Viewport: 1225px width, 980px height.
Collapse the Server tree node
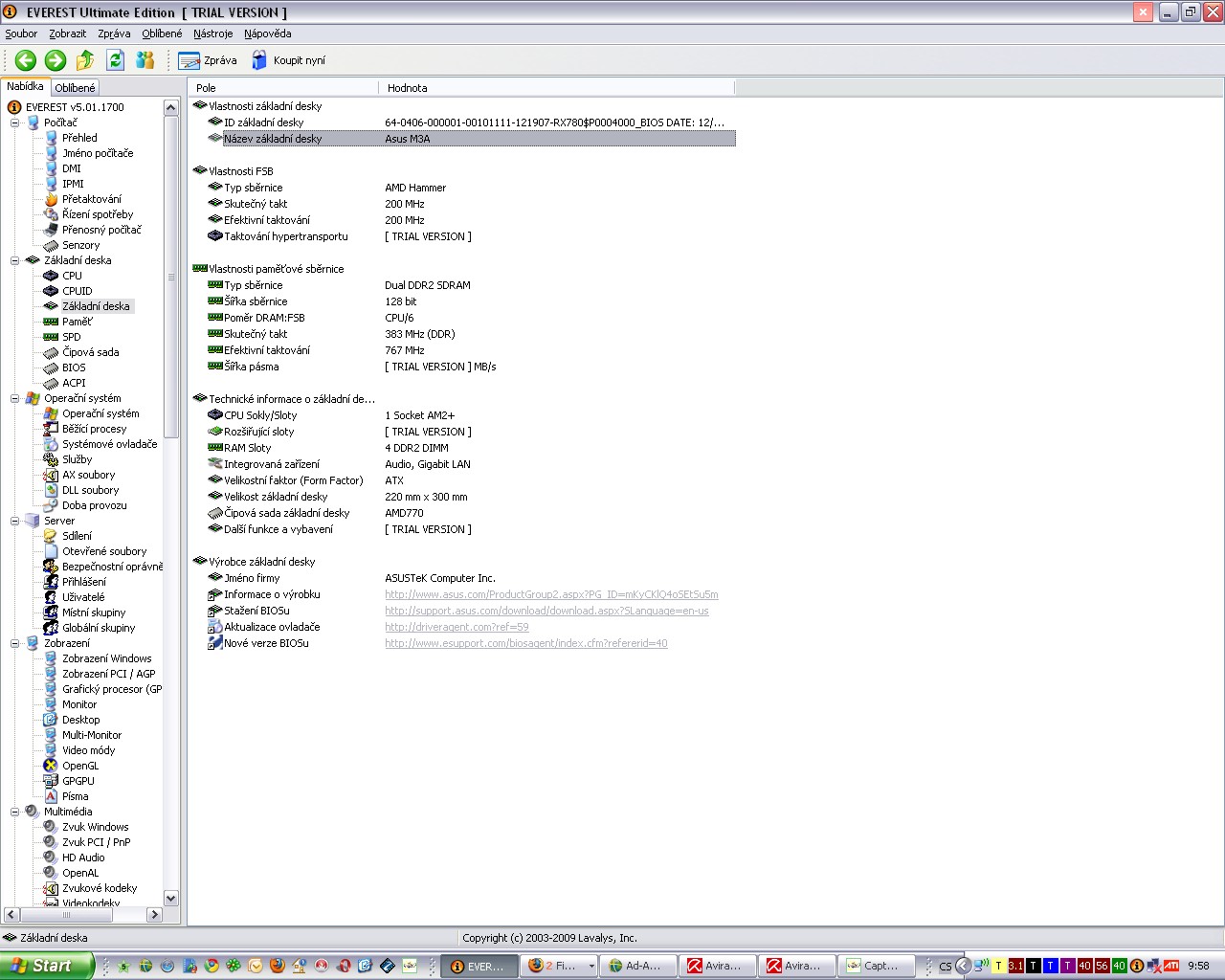[14, 521]
